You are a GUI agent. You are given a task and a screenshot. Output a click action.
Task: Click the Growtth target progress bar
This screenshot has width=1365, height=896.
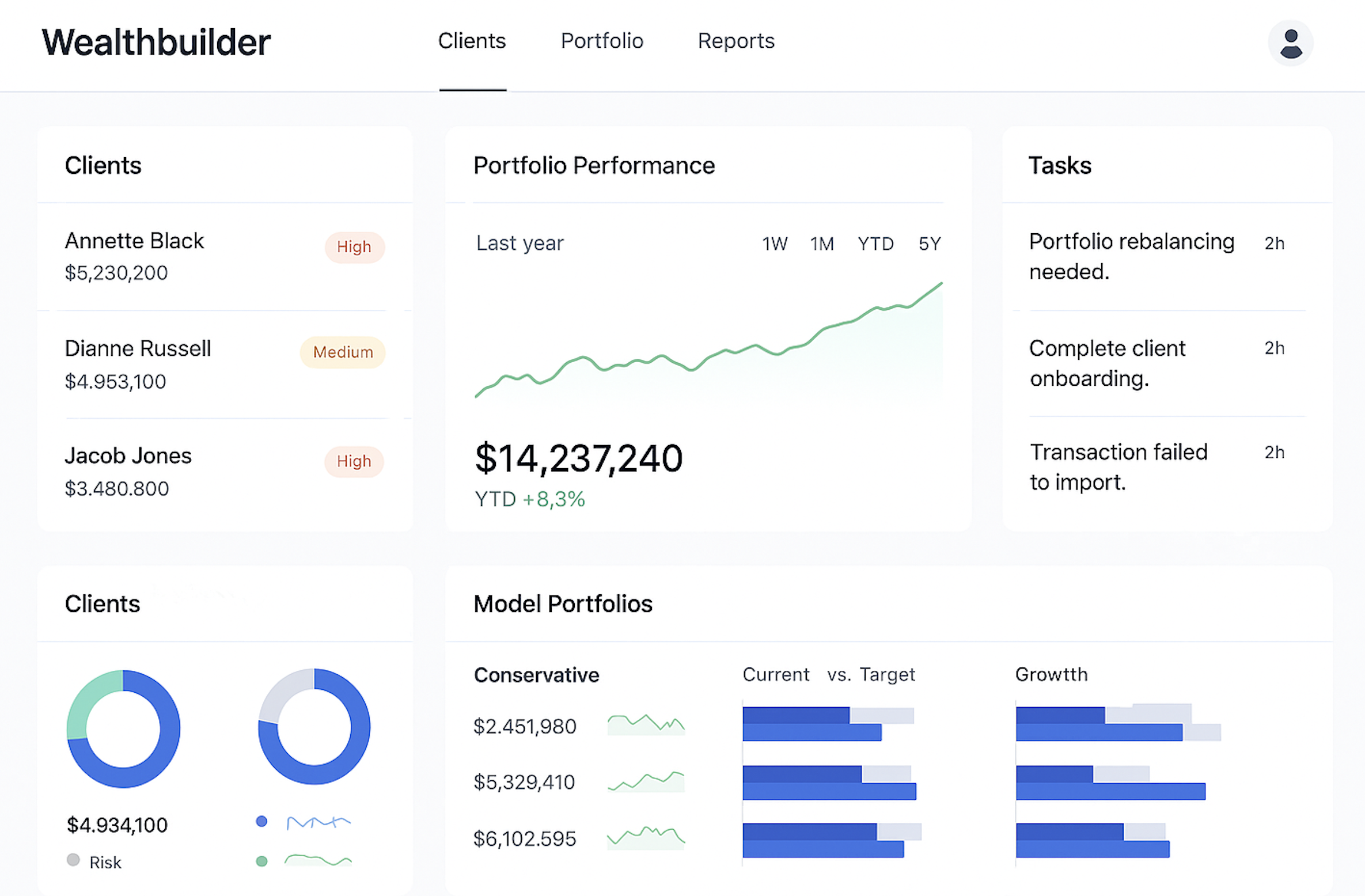pos(1117,783)
